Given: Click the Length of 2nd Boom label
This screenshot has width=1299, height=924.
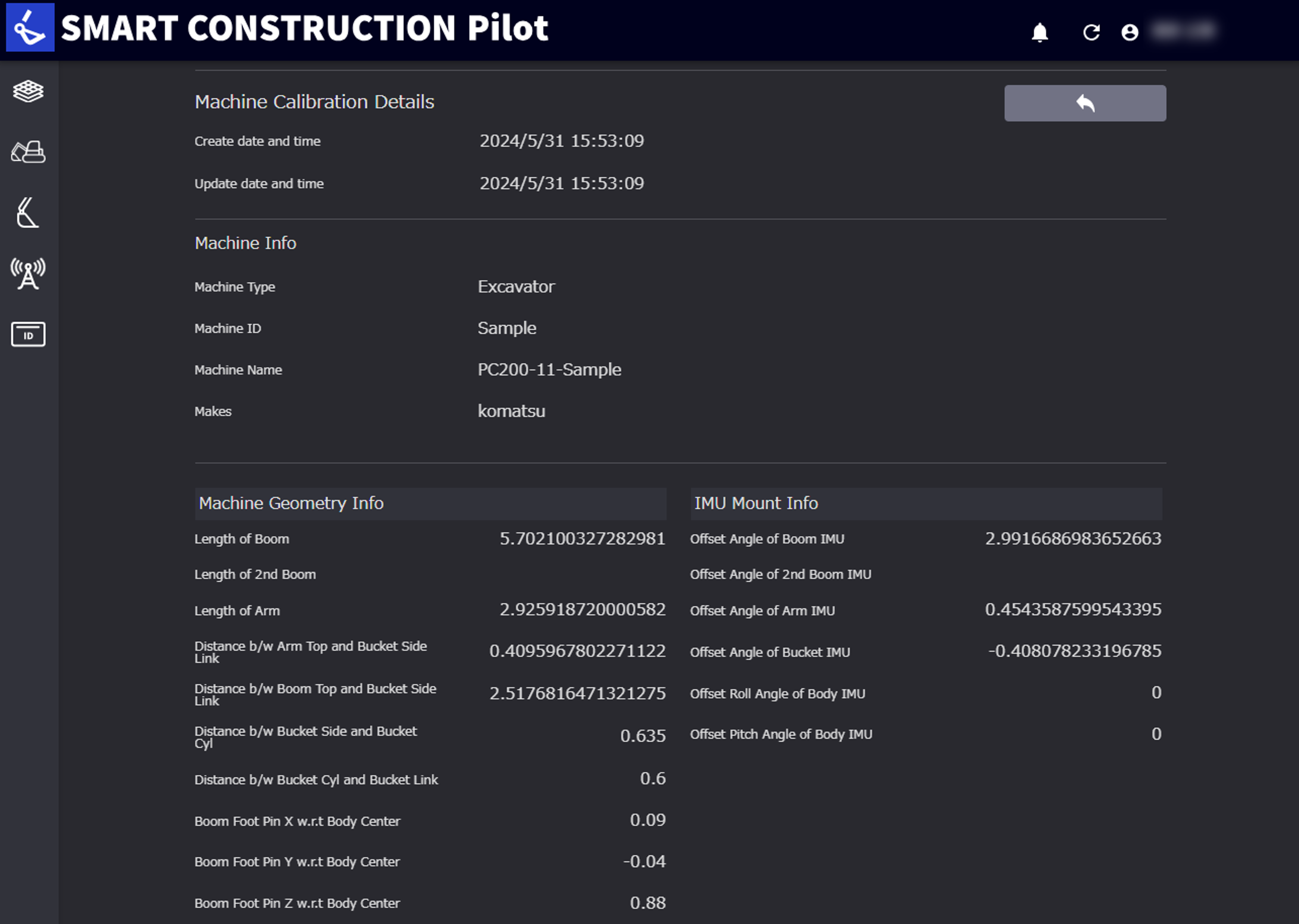Looking at the screenshot, I should tap(255, 575).
